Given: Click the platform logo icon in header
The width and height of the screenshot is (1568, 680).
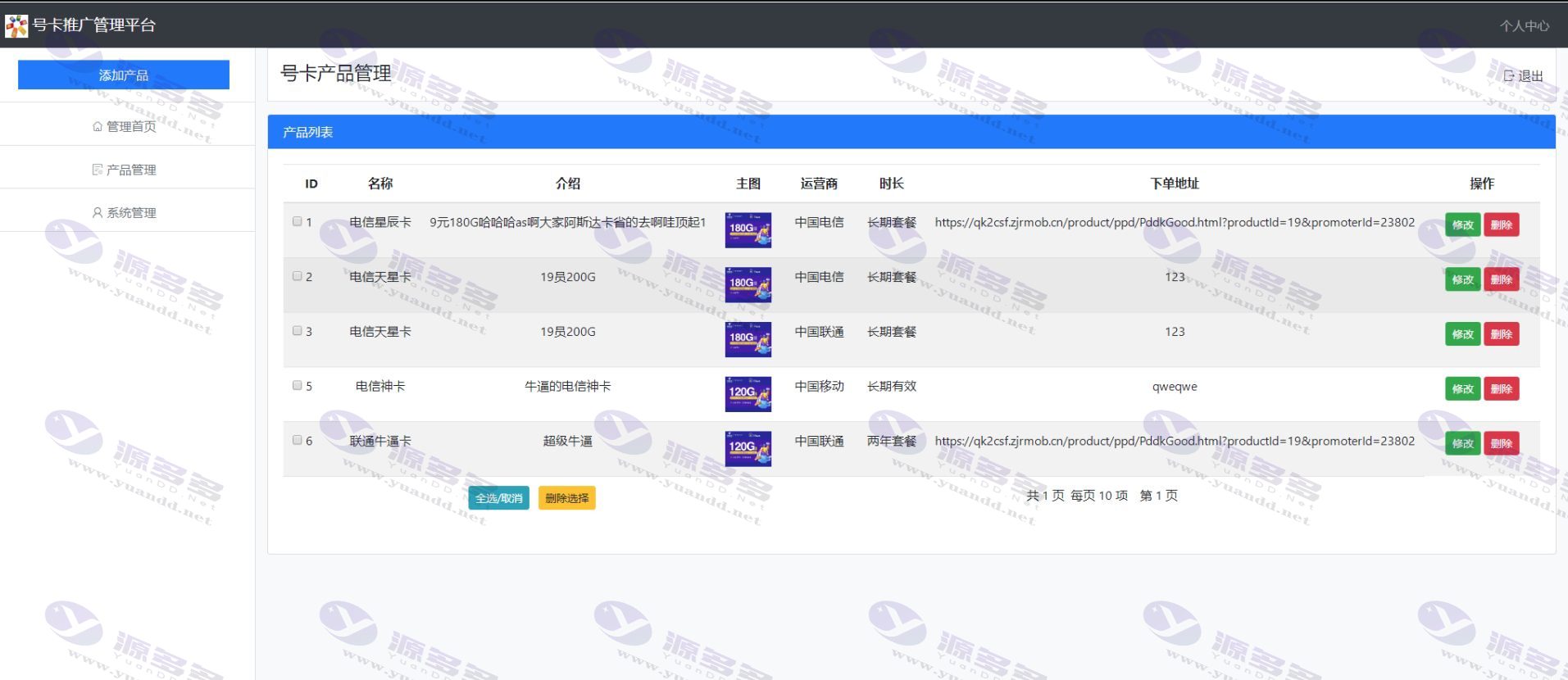Looking at the screenshot, I should [16, 25].
